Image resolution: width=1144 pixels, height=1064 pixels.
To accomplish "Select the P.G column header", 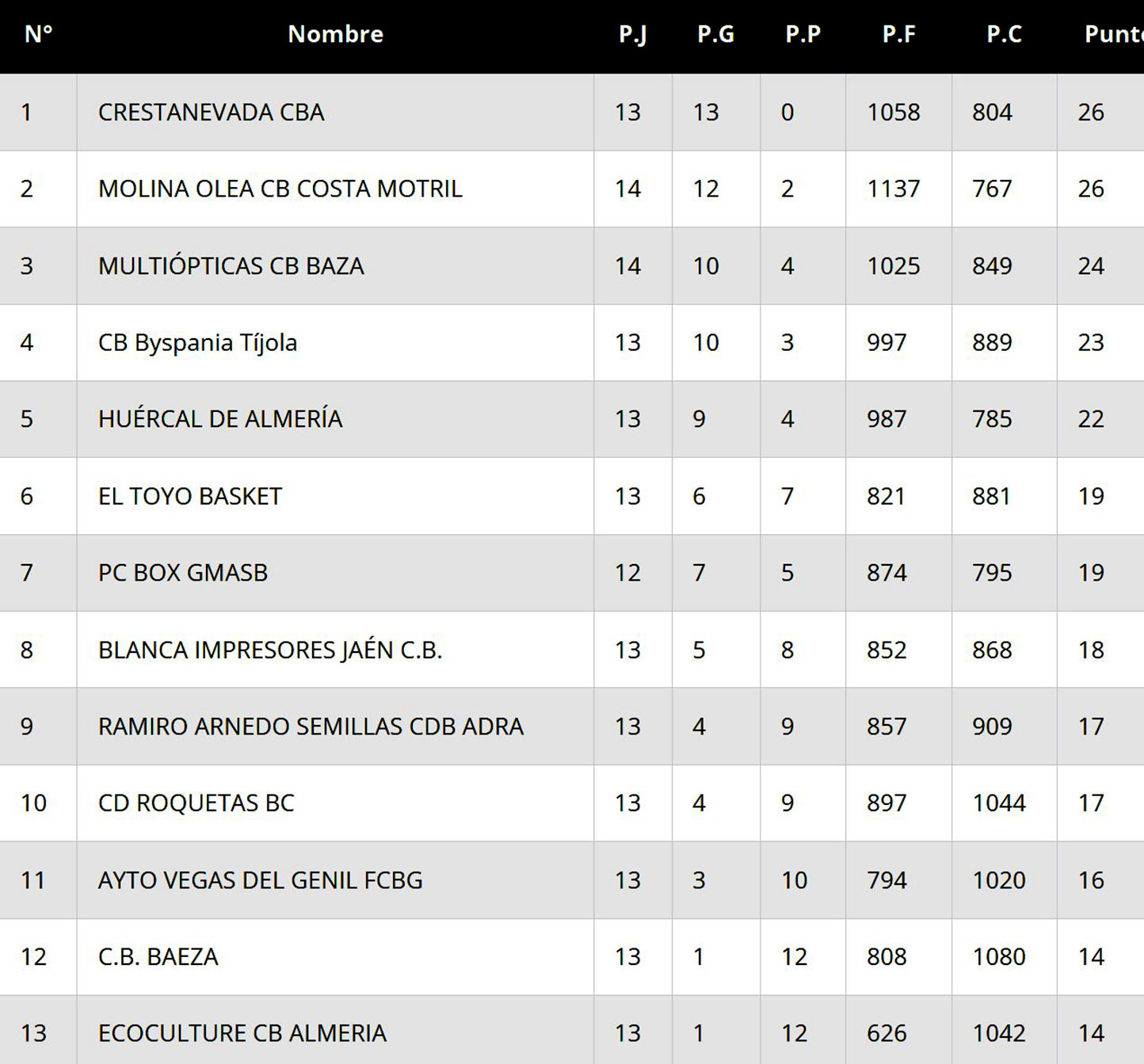I will pyautogui.click(x=715, y=34).
